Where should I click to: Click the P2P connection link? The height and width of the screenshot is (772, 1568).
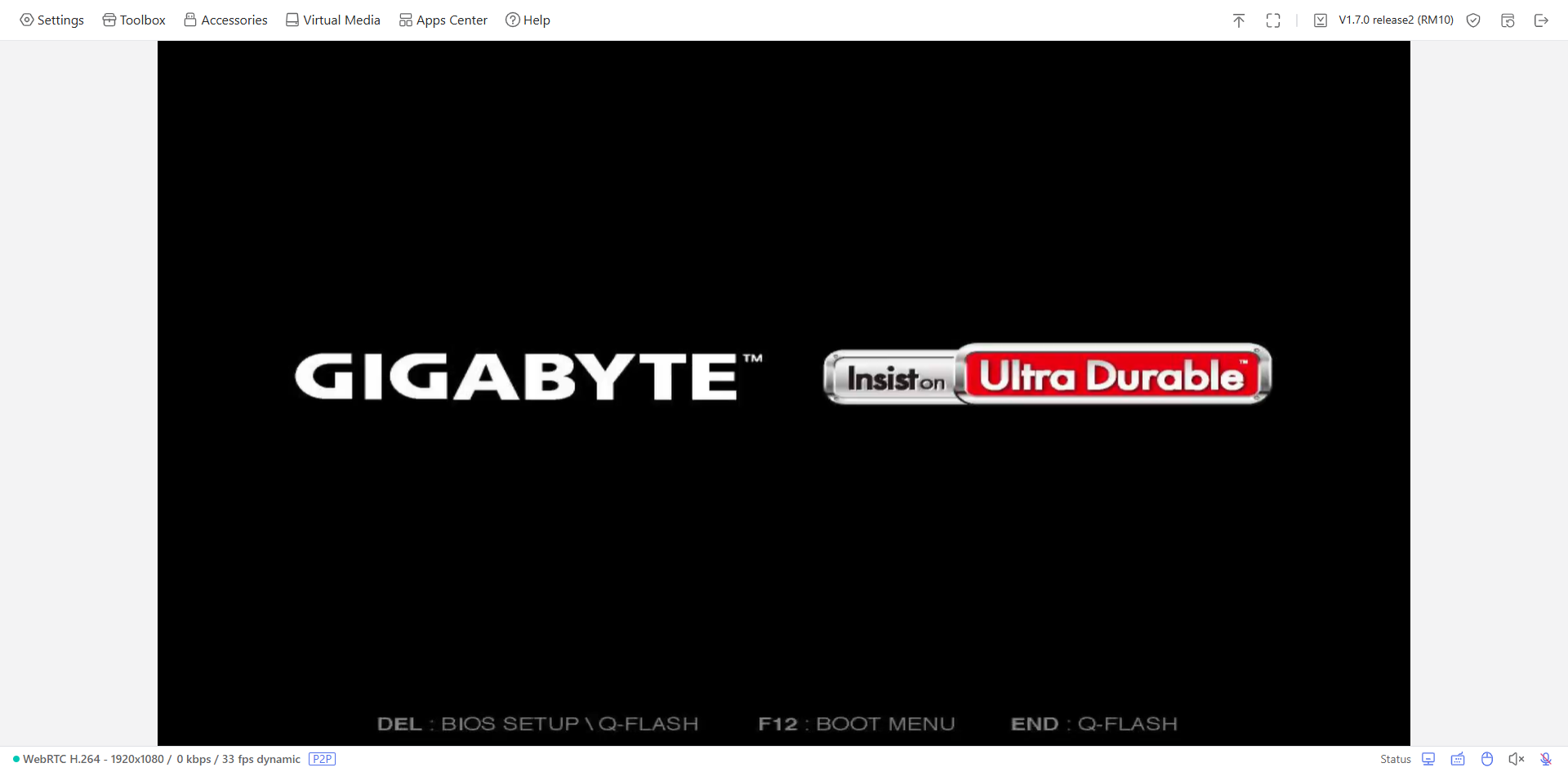321,758
